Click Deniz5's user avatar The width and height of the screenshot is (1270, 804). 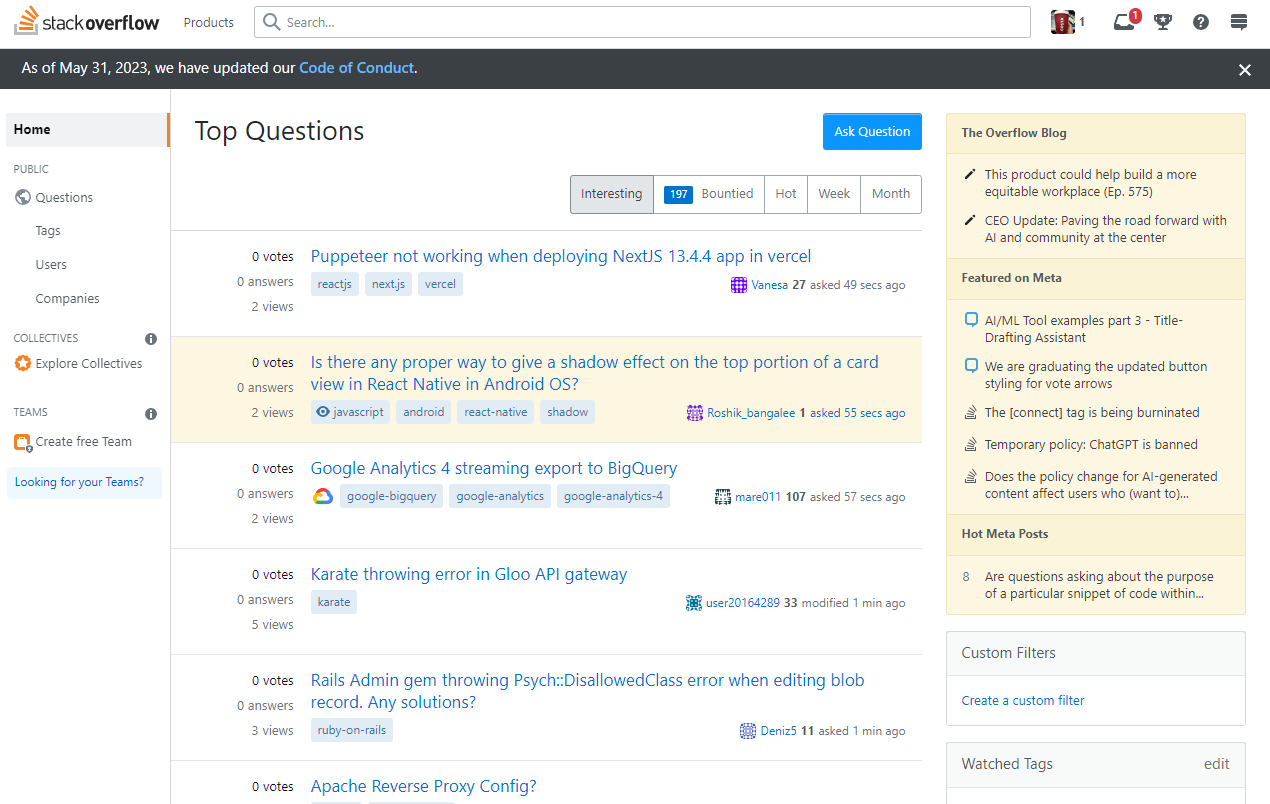point(748,731)
